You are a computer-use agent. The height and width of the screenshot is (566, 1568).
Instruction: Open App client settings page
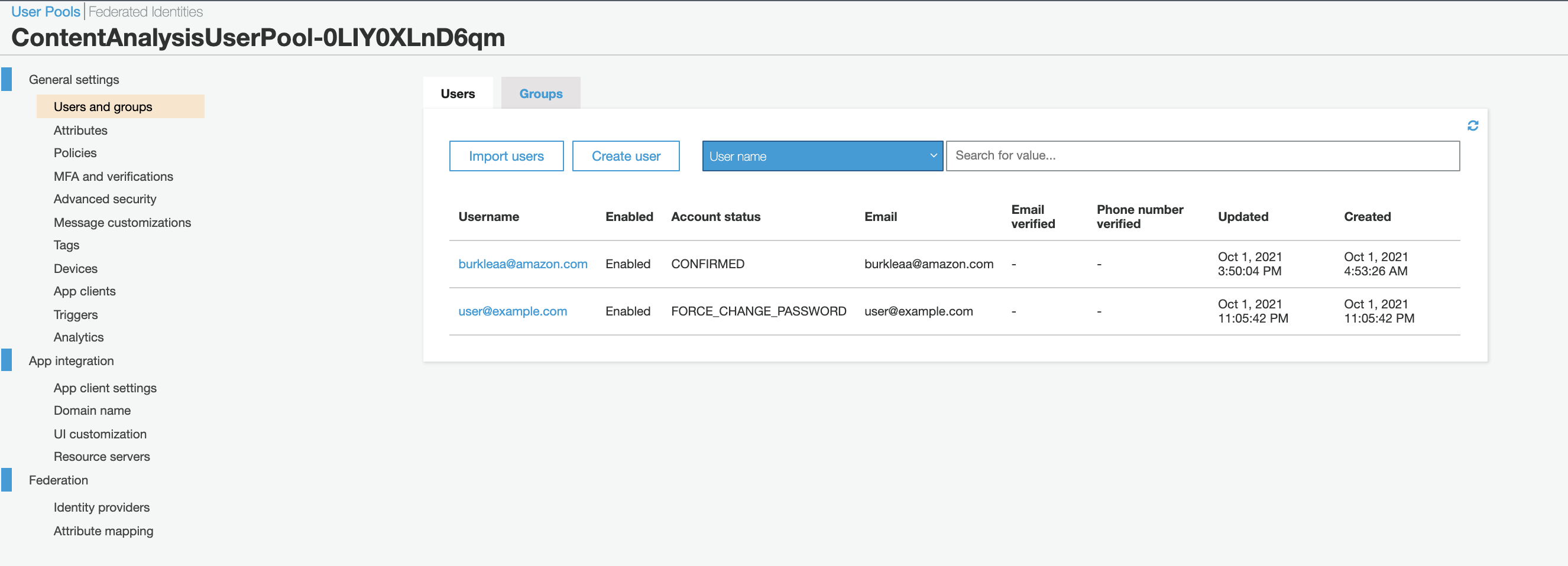tap(105, 389)
